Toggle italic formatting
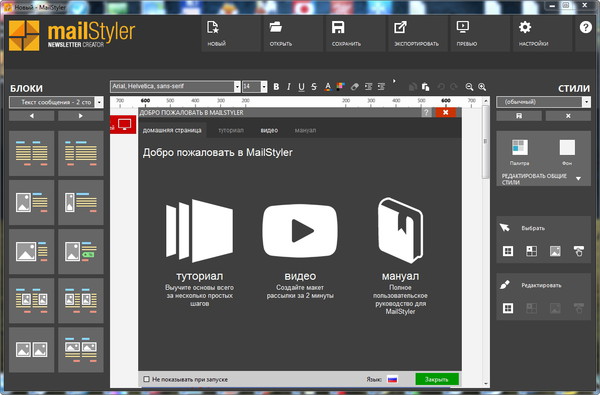This screenshot has width=600, height=395. (x=289, y=87)
